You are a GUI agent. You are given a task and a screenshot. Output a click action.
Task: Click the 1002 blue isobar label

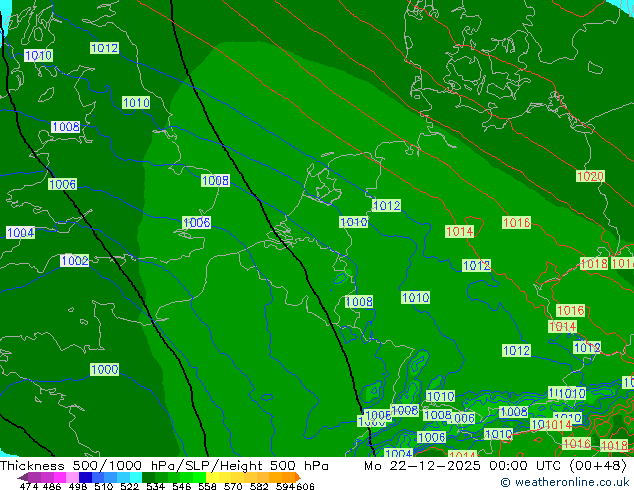click(74, 261)
